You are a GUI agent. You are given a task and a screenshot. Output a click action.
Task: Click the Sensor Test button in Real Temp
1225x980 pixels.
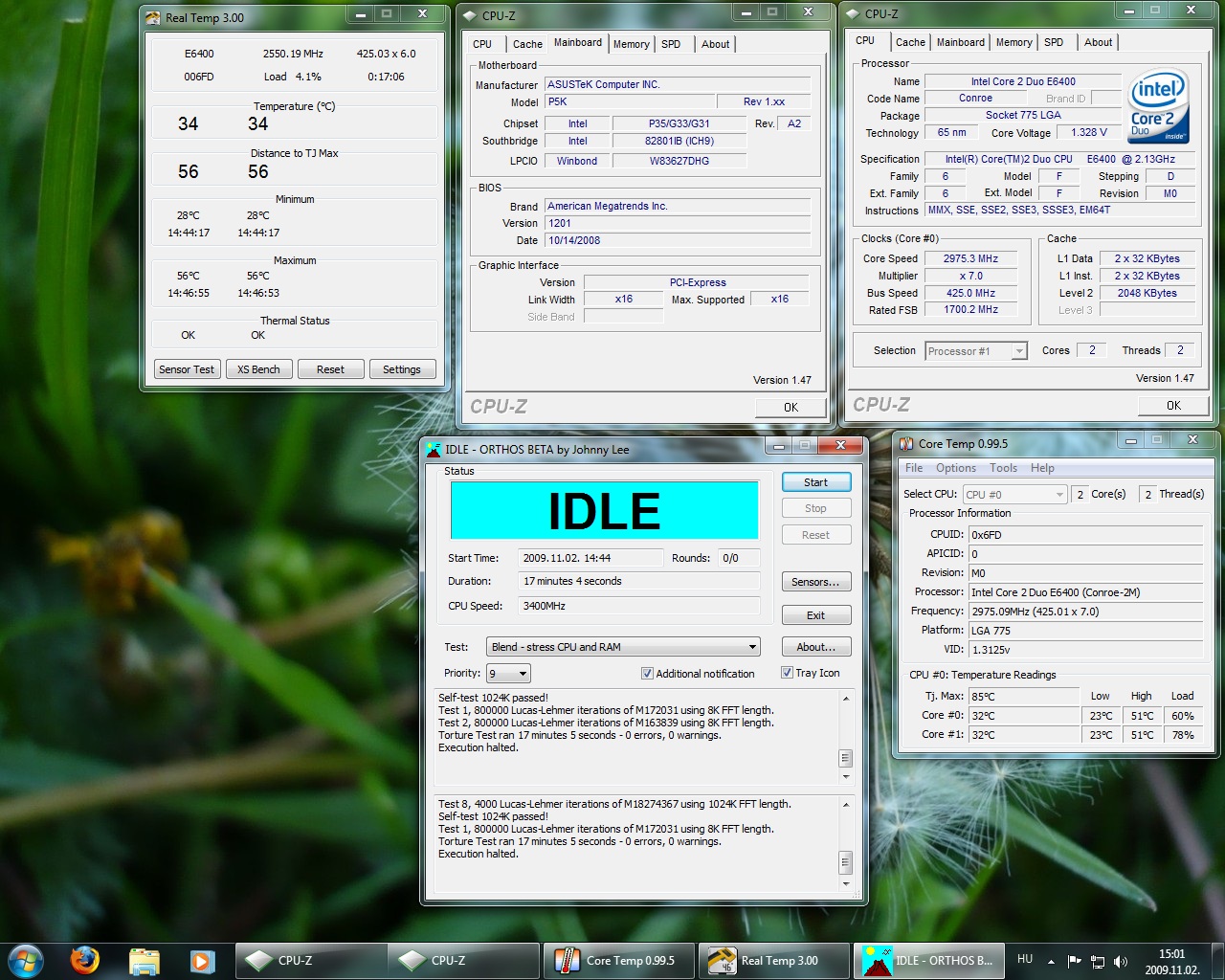pos(187,369)
